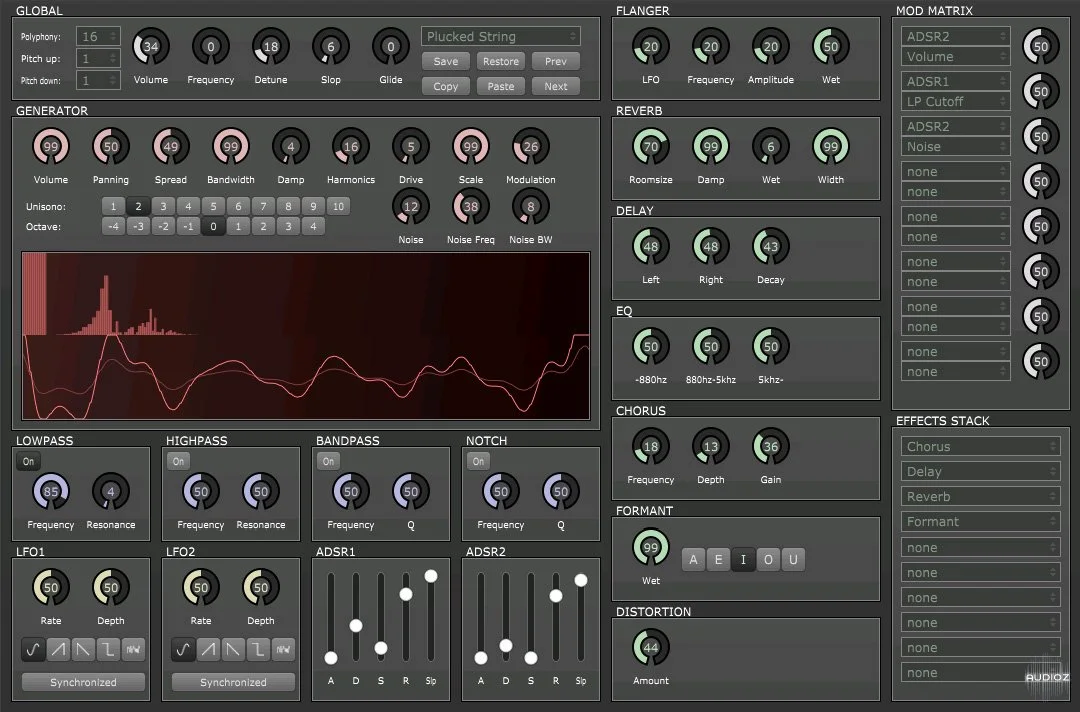The image size is (1080, 712).
Task: Toggle LFO1 Synchronized button
Action: pyautogui.click(x=83, y=682)
